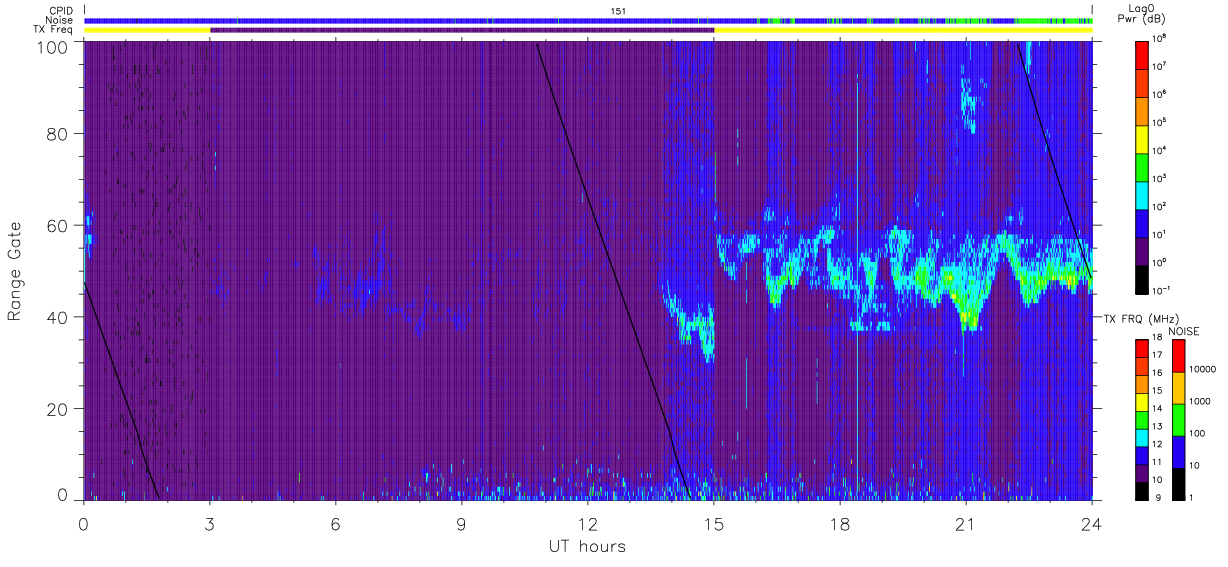Click the '20' tick label on Range Gate axis
Screen dimensions: 1228x567
pos(59,409)
